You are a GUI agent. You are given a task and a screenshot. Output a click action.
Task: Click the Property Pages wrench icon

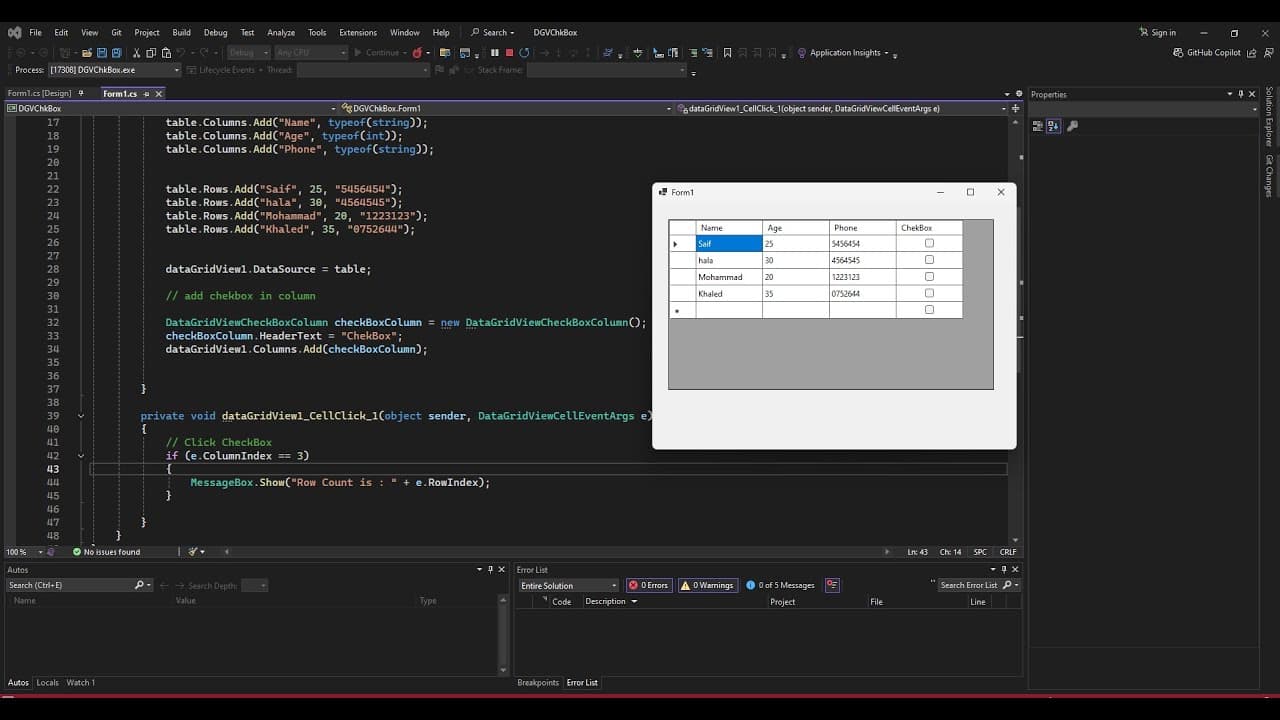point(1073,126)
